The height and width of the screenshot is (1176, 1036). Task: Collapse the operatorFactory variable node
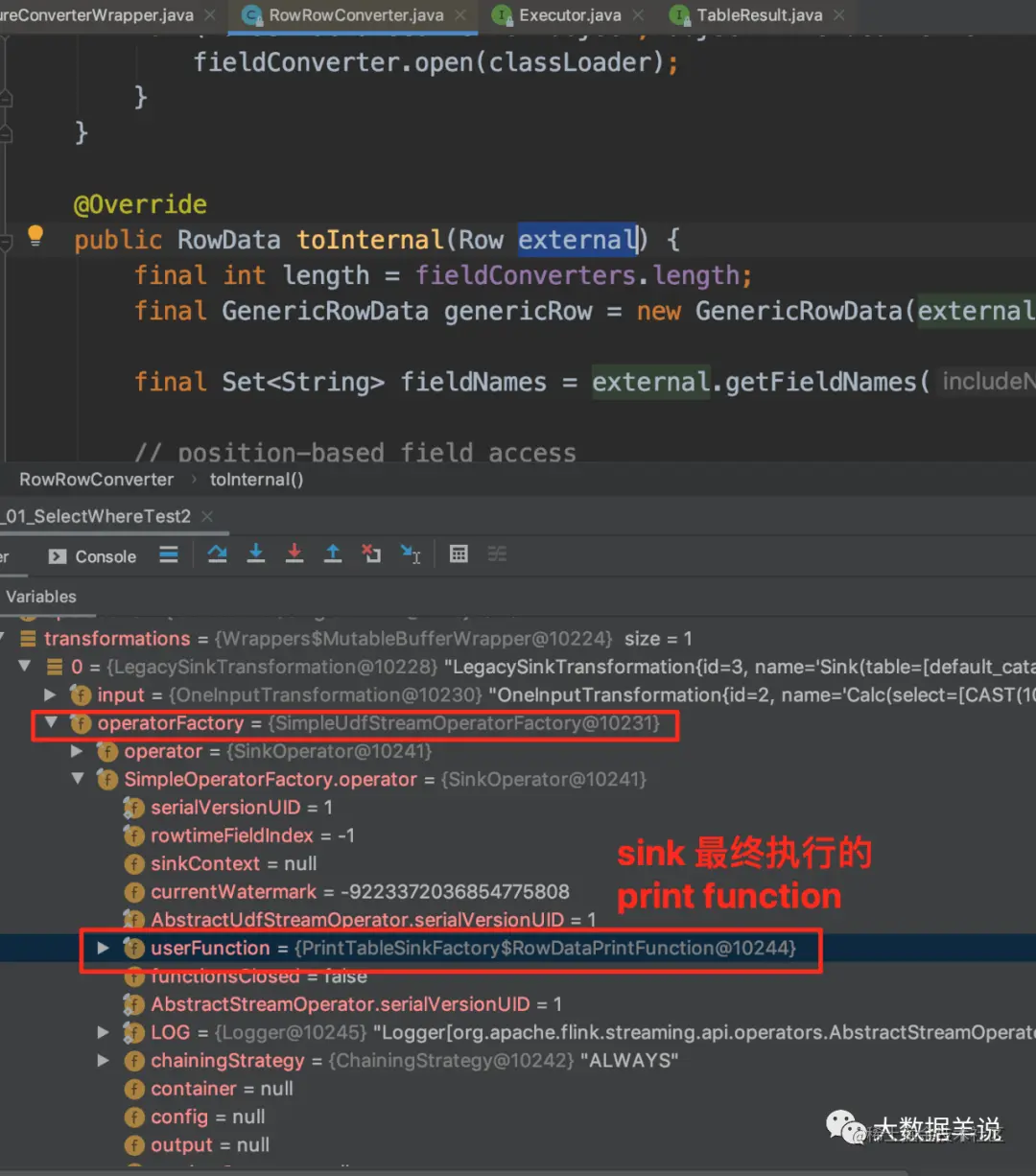pyautogui.click(x=51, y=723)
